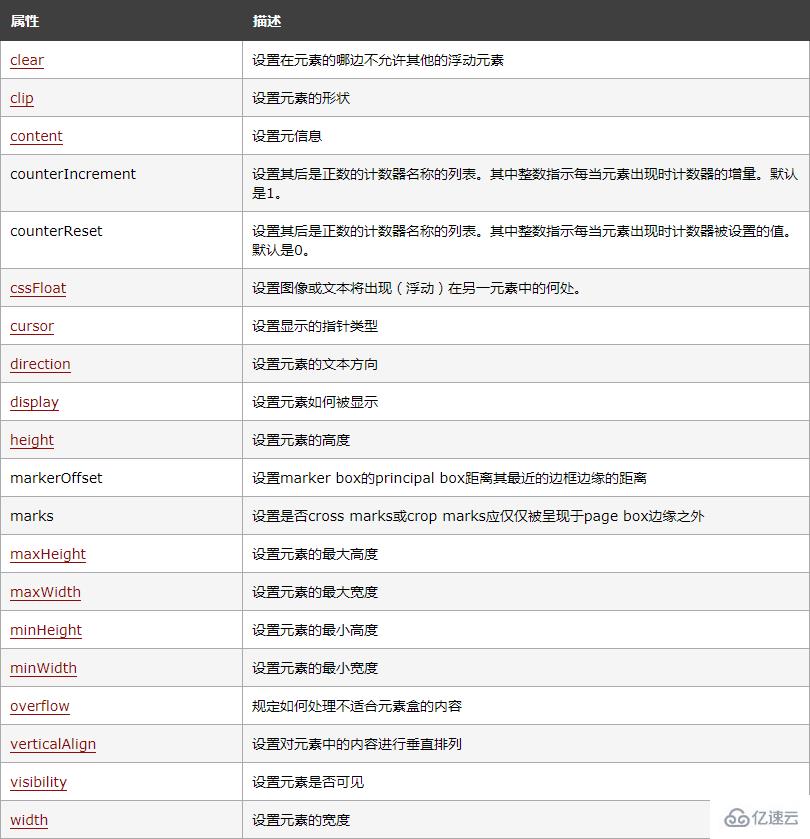Open the display property link

coord(34,402)
